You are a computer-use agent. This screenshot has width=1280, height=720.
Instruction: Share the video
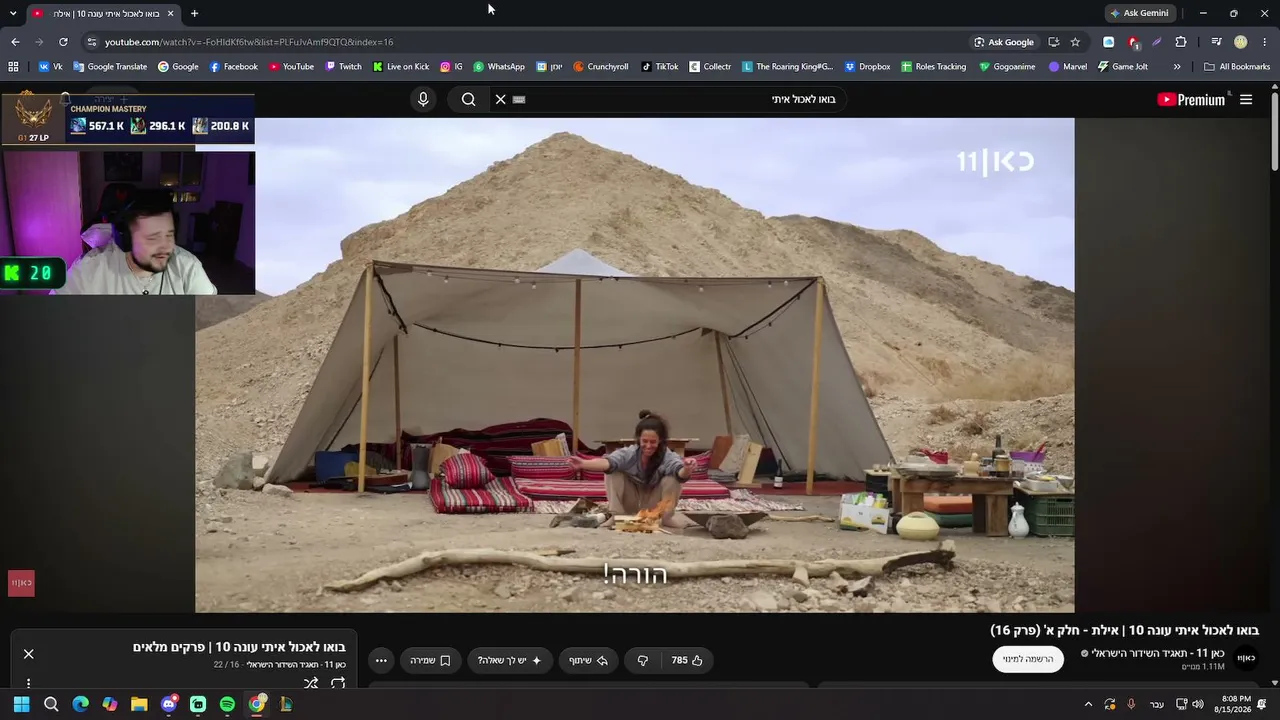[x=588, y=660]
